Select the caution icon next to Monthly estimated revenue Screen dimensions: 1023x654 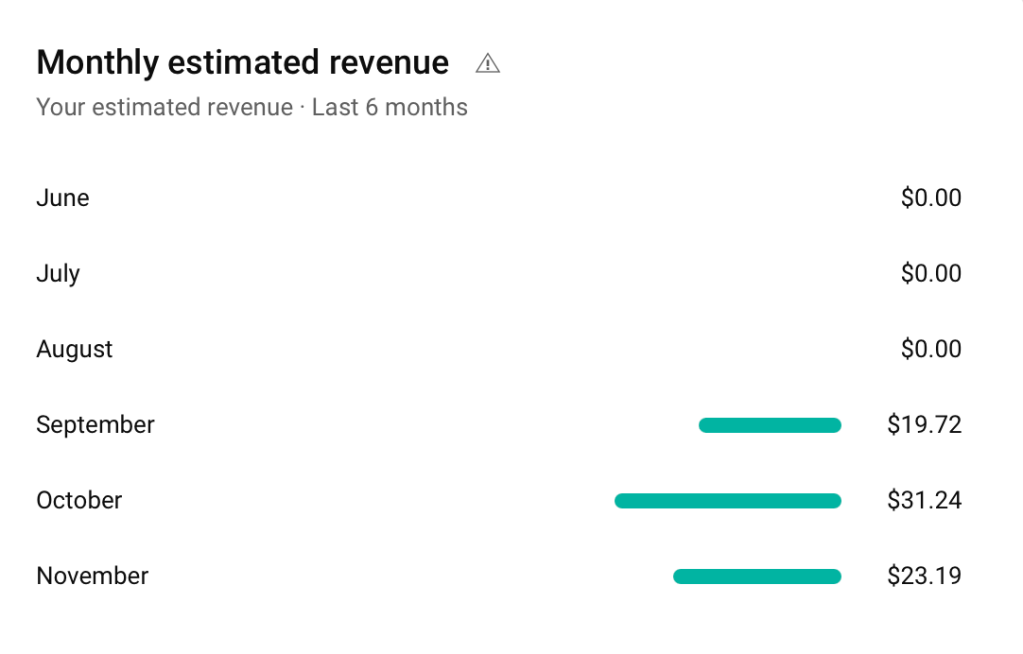(488, 62)
